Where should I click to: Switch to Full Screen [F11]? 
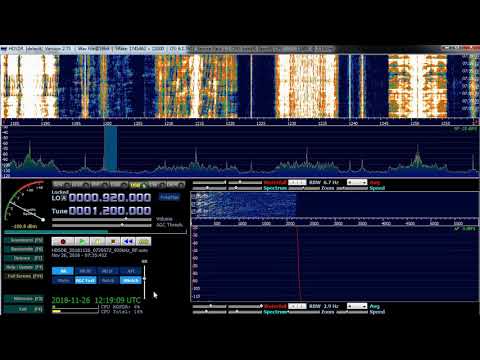(24, 276)
